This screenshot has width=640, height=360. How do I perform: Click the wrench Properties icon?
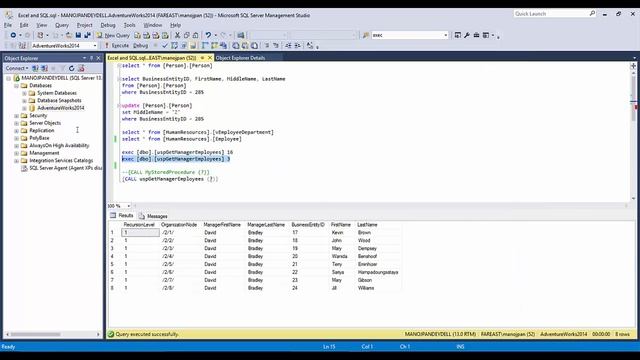[x=467, y=36]
